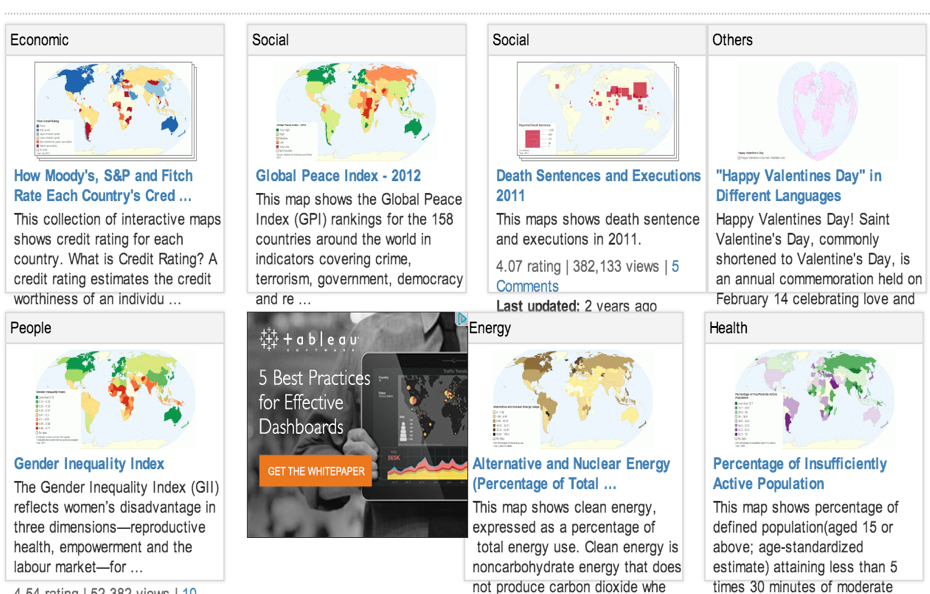Click the Tableau logo in the ad
Image resolution: width=930 pixels, height=594 pixels.
pyautogui.click(x=309, y=339)
